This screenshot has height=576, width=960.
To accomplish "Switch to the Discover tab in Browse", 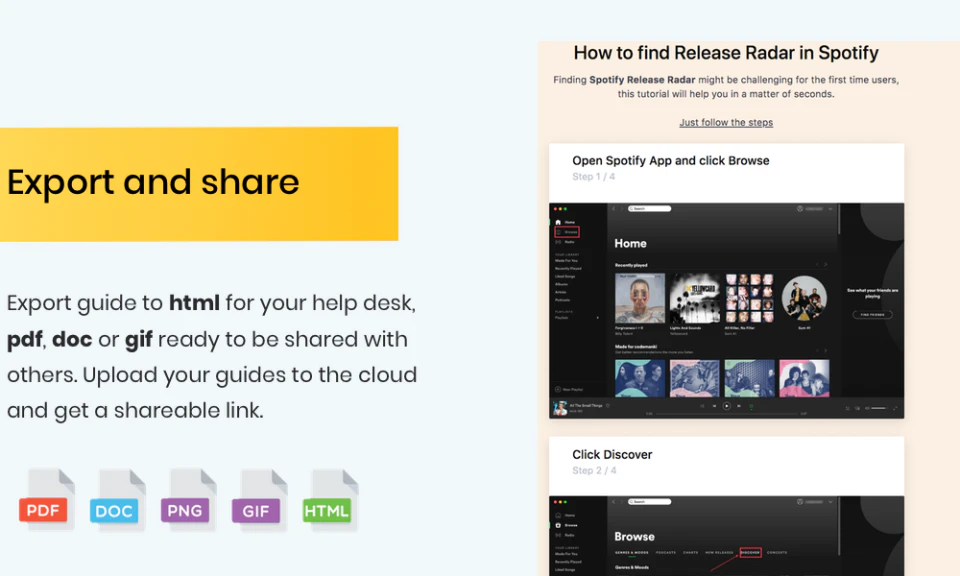I will (750, 552).
